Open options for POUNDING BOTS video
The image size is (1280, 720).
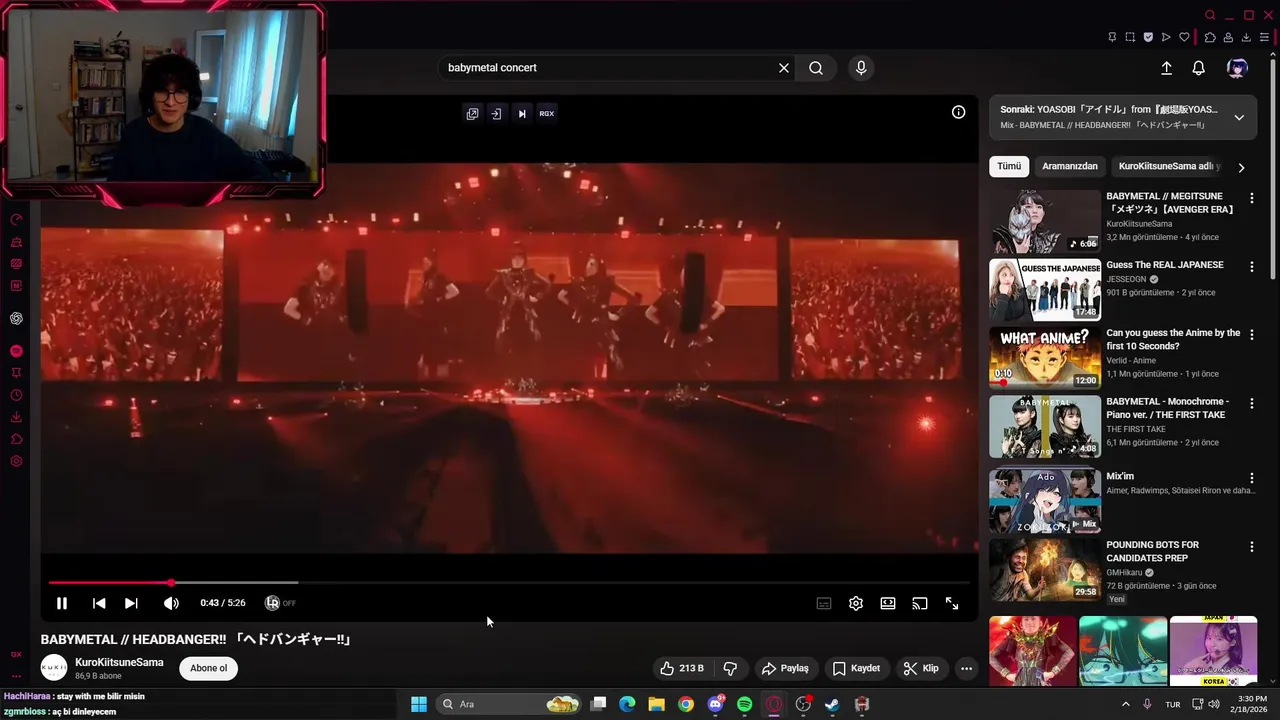[x=1251, y=547]
